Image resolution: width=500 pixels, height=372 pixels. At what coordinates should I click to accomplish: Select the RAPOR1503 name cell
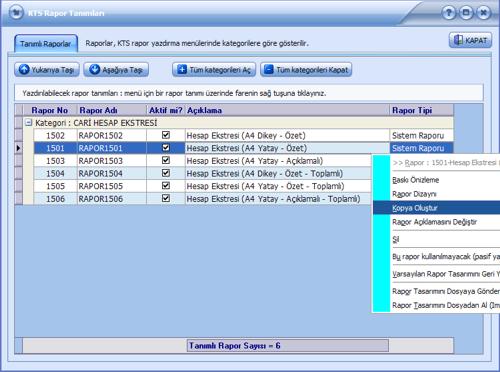pos(112,161)
